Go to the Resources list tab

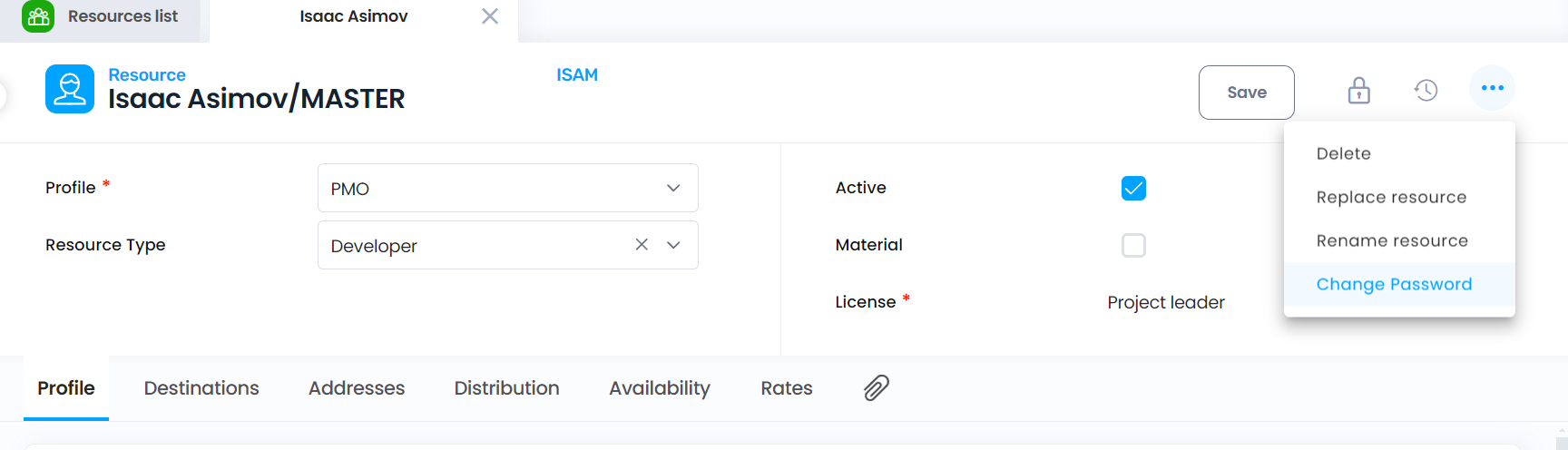(x=101, y=16)
